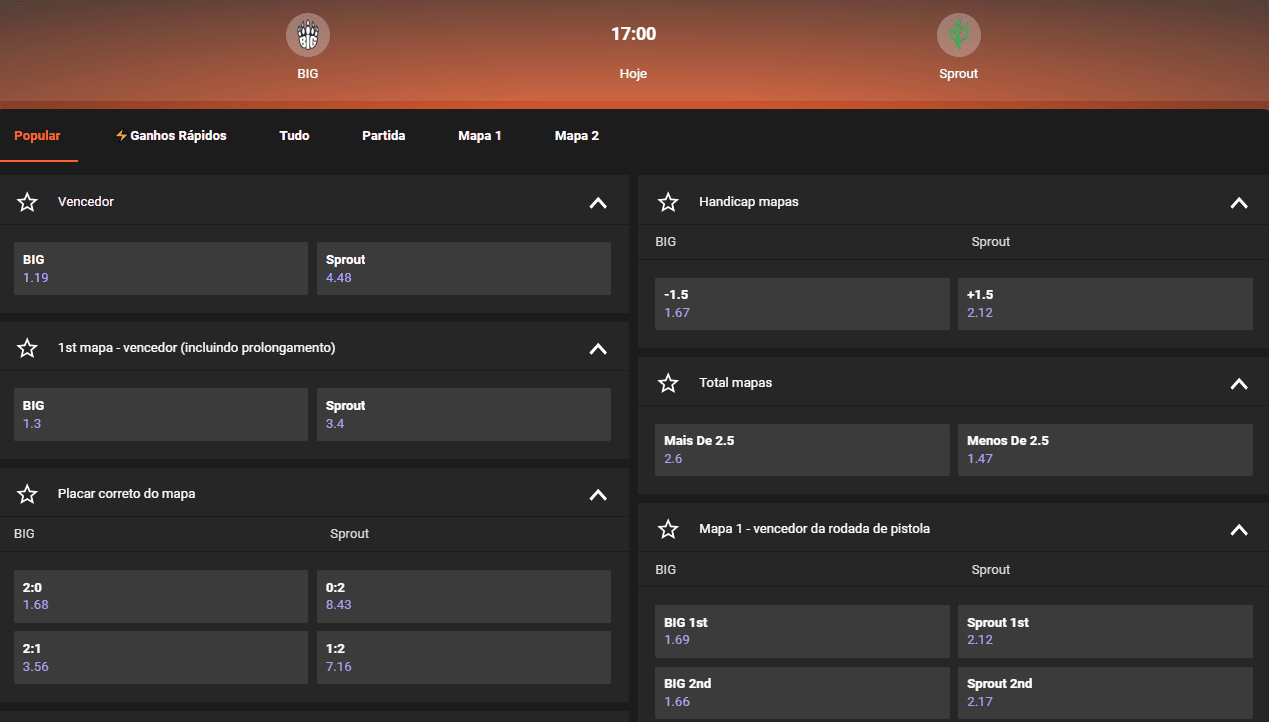Viewport: 1269px width, 722px height.
Task: Bet Mais De 2.5 total maps
Action: (802, 450)
